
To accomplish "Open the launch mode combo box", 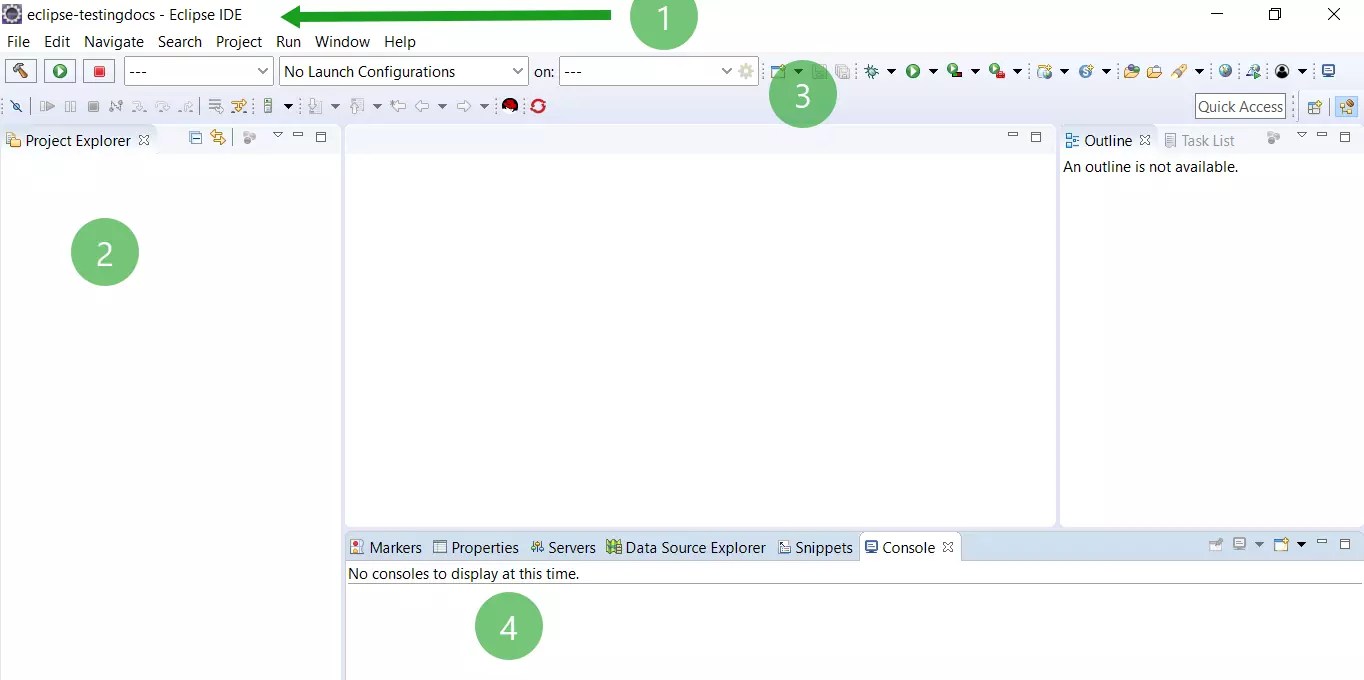I will pyautogui.click(x=198, y=71).
